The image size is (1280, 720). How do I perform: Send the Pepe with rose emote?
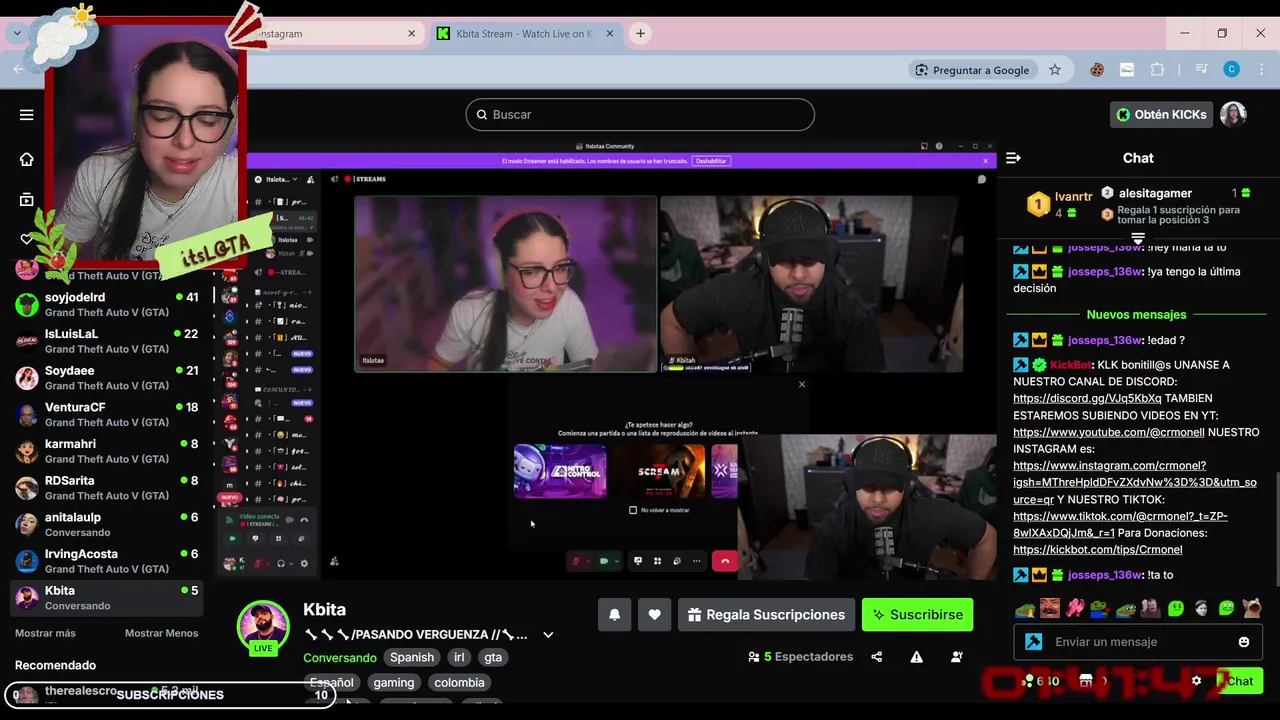point(1100,608)
